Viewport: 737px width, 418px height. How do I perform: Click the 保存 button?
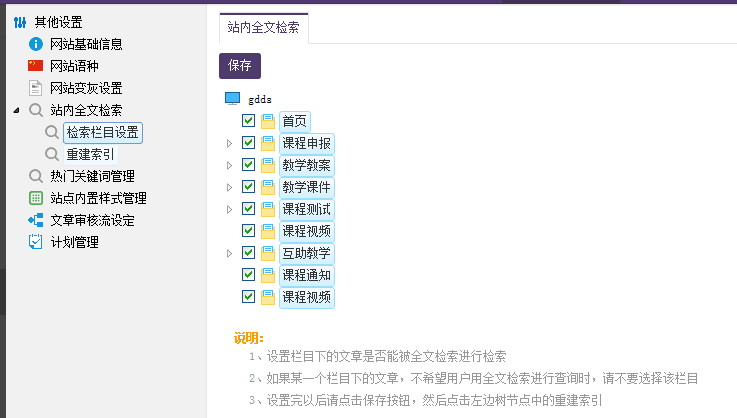(x=240, y=66)
